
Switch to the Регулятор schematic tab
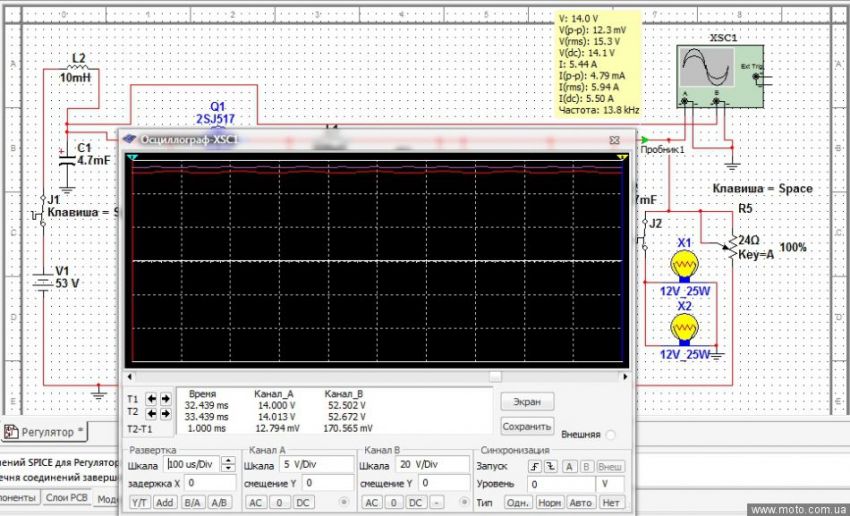pyautogui.click(x=45, y=432)
